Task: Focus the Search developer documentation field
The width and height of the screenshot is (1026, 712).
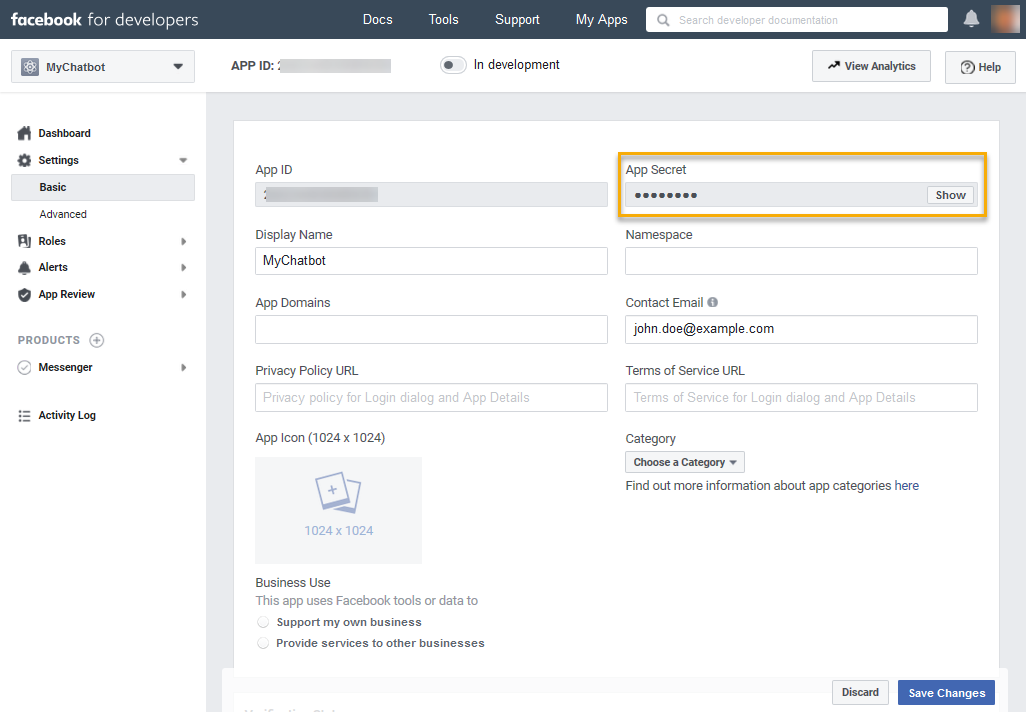Action: pos(796,20)
